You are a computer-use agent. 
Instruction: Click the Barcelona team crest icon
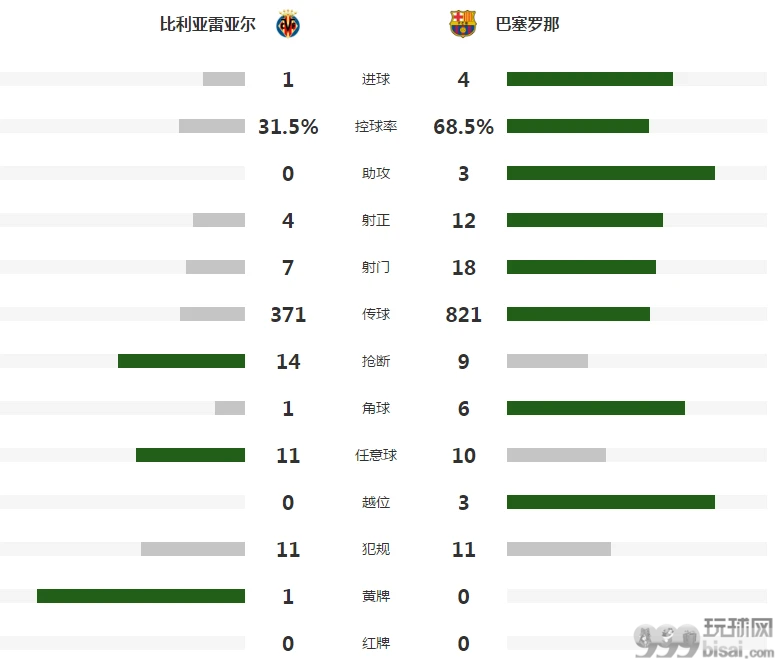coord(463,24)
